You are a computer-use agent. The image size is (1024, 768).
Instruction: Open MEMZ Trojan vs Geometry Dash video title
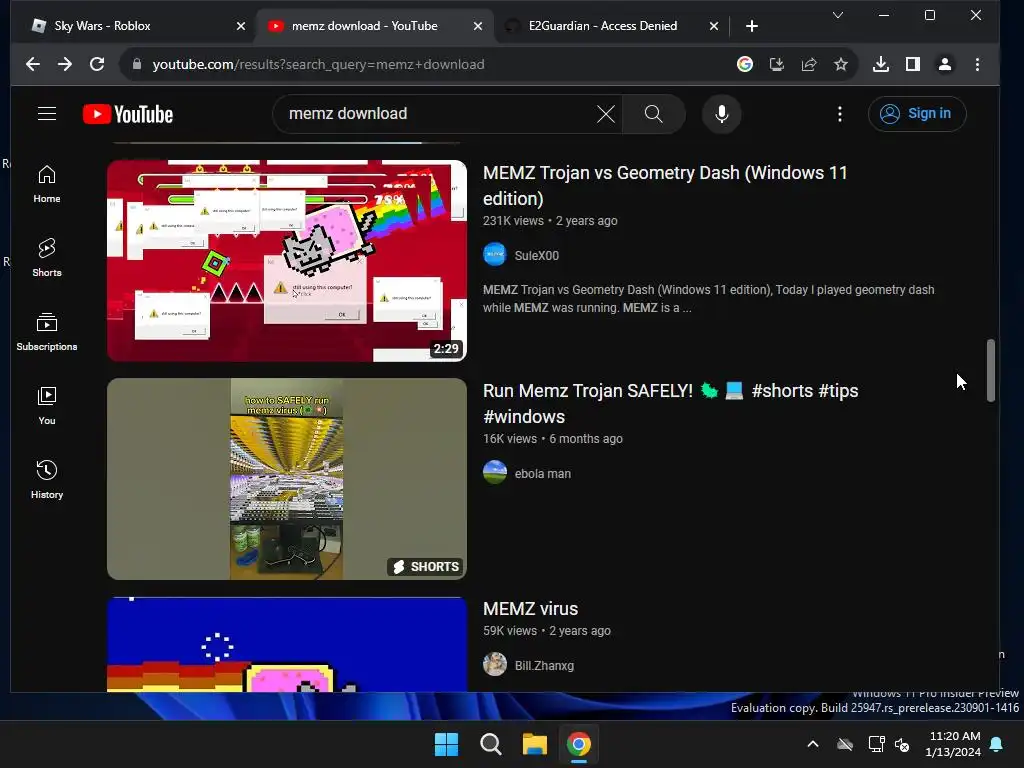[665, 185]
